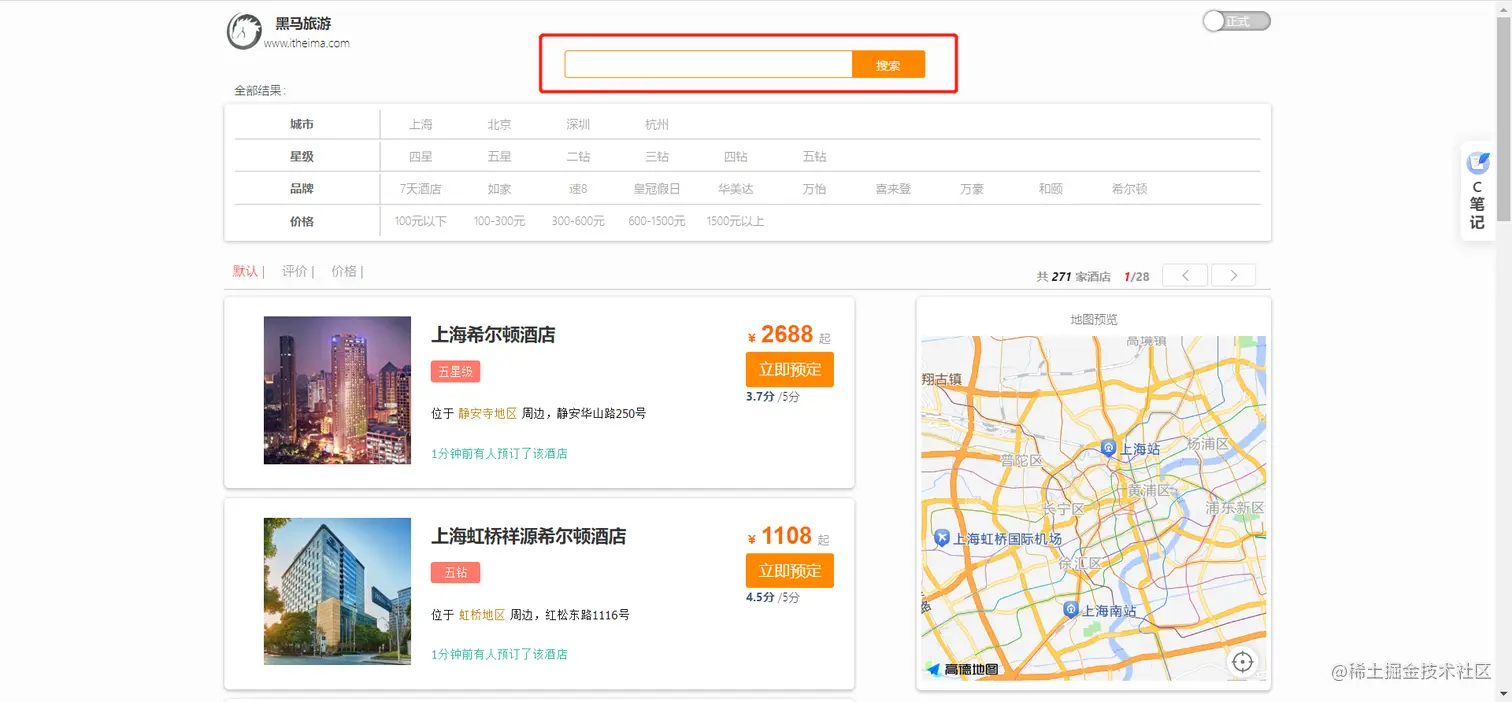Filter brand 万豪
Viewport: 1512px width, 702px height.
pos(972,189)
